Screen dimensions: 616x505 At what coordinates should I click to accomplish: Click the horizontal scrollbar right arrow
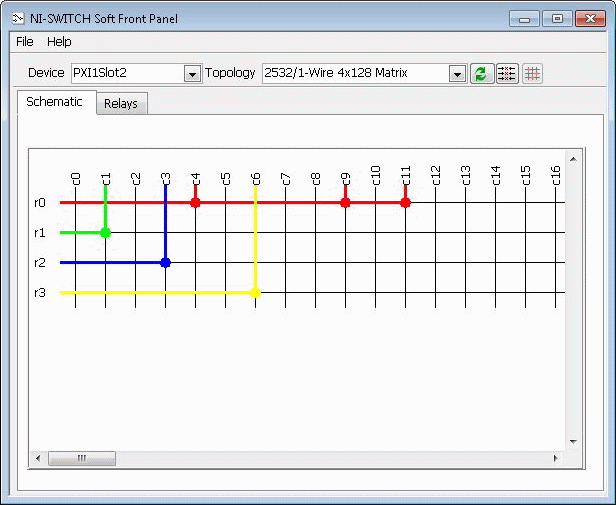coord(555,458)
